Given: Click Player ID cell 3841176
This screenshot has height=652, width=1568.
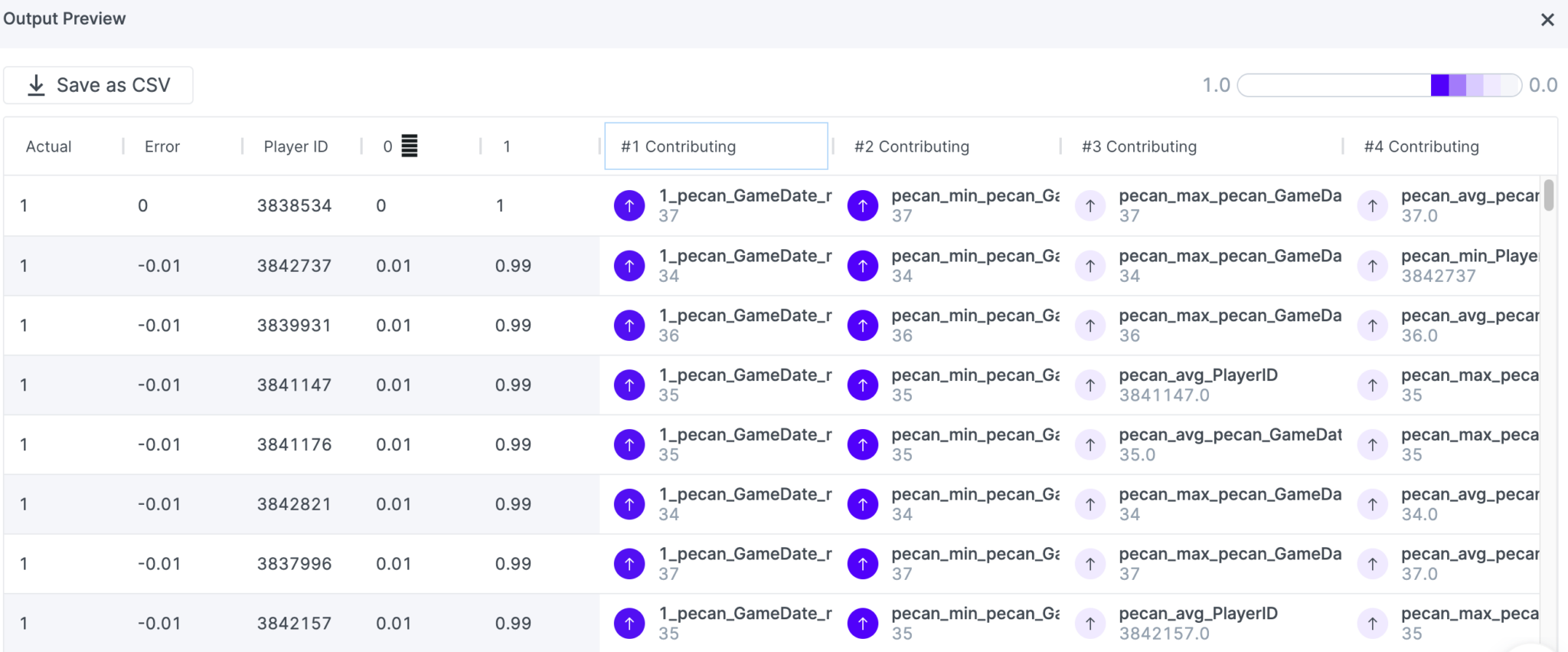Looking at the screenshot, I should (x=294, y=444).
